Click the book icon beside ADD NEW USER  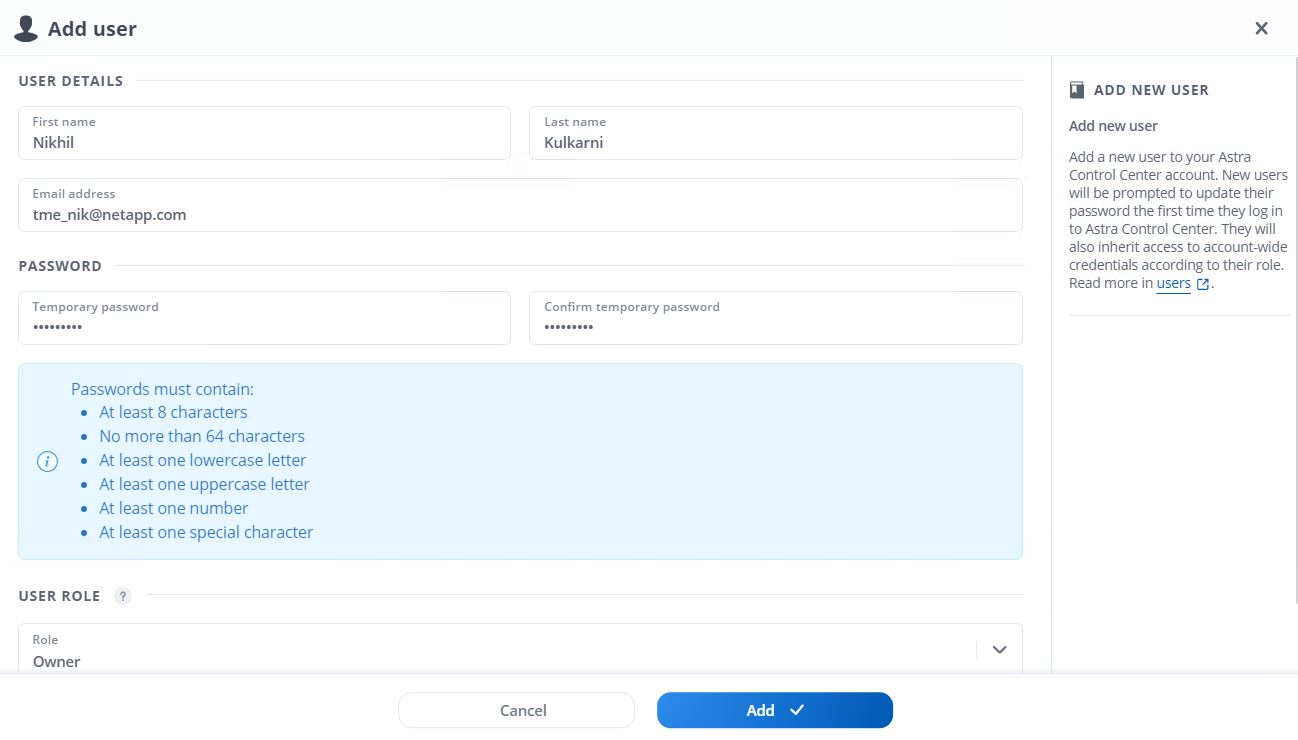(1077, 90)
